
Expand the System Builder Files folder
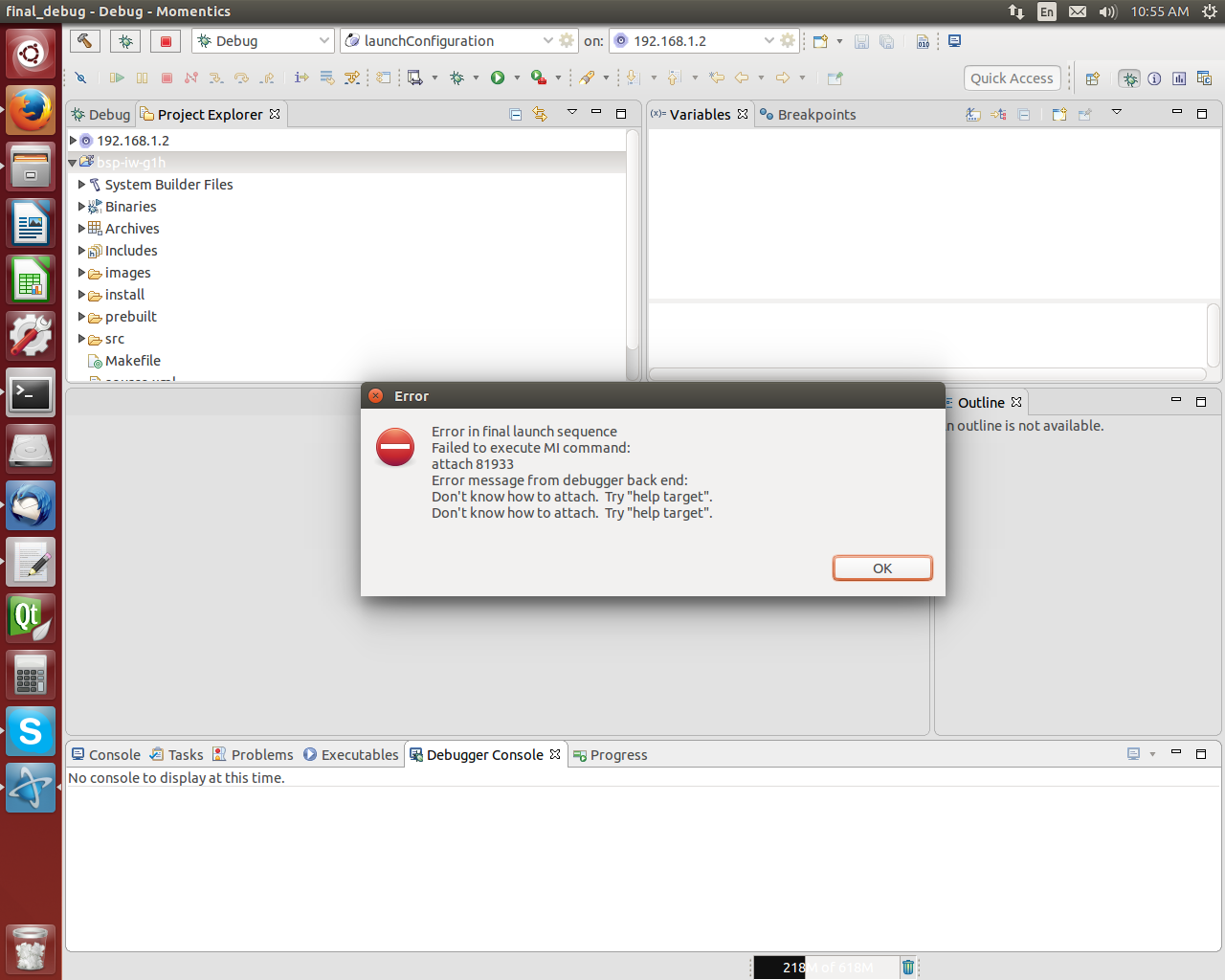pos(82,185)
